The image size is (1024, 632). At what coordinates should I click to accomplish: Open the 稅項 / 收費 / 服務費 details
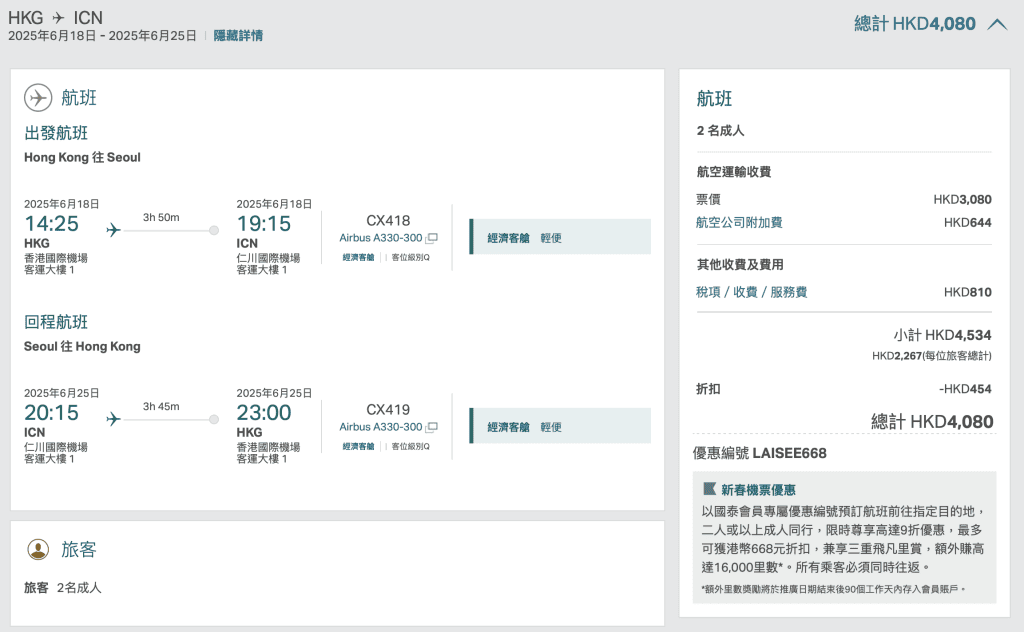tap(751, 292)
